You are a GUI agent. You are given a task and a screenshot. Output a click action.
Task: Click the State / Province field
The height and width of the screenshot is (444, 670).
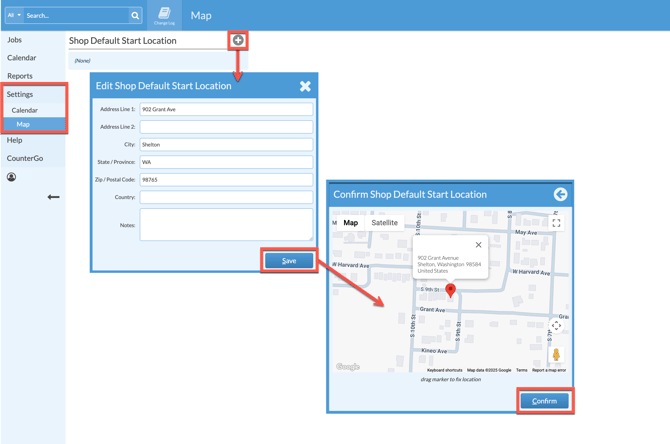pyautogui.click(x=226, y=162)
